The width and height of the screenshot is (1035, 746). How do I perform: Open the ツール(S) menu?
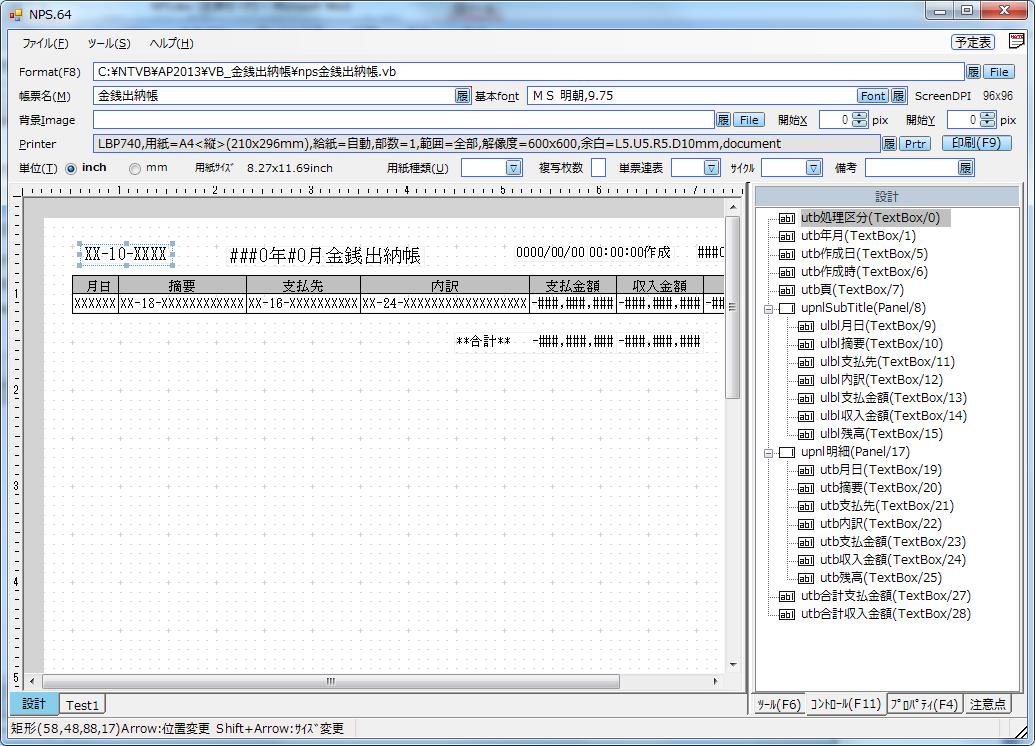(x=108, y=43)
